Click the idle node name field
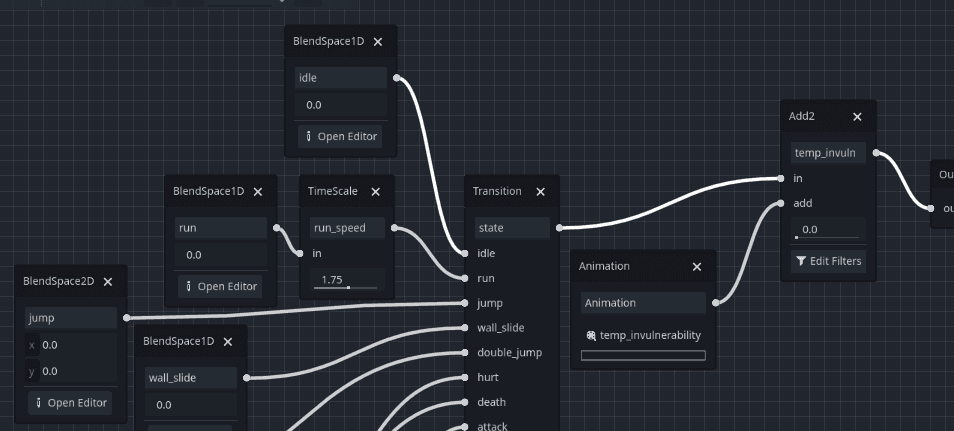The image size is (954, 431). (341, 78)
